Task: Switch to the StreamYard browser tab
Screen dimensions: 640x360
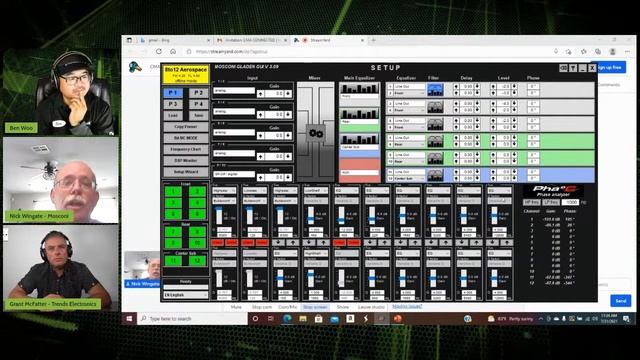Action: click(329, 40)
